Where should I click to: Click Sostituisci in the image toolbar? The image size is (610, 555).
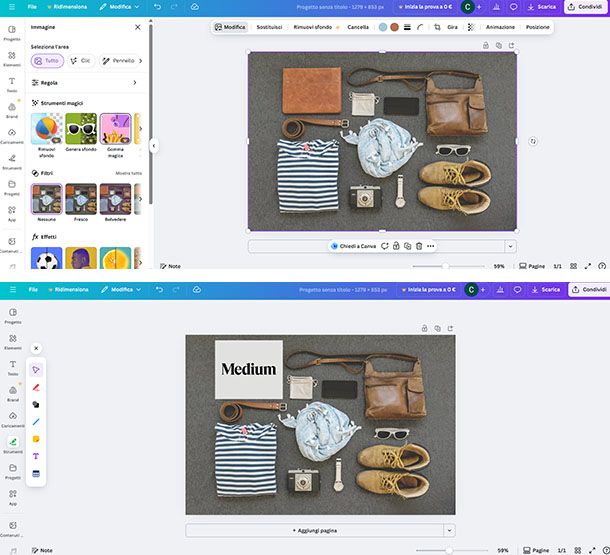[269, 27]
